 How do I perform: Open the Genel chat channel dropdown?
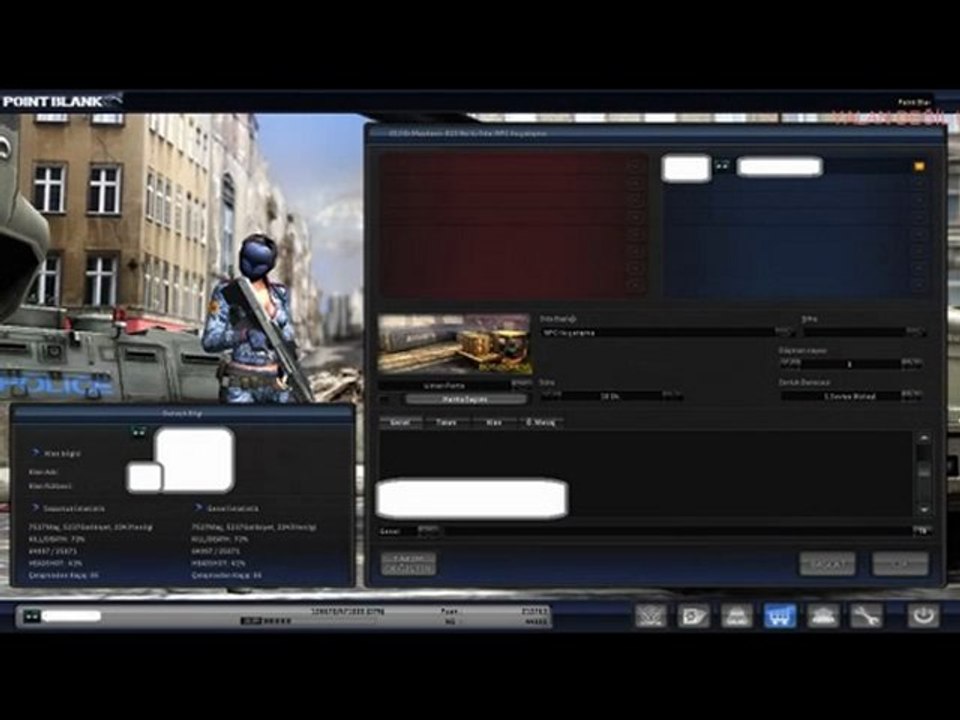tap(427, 530)
